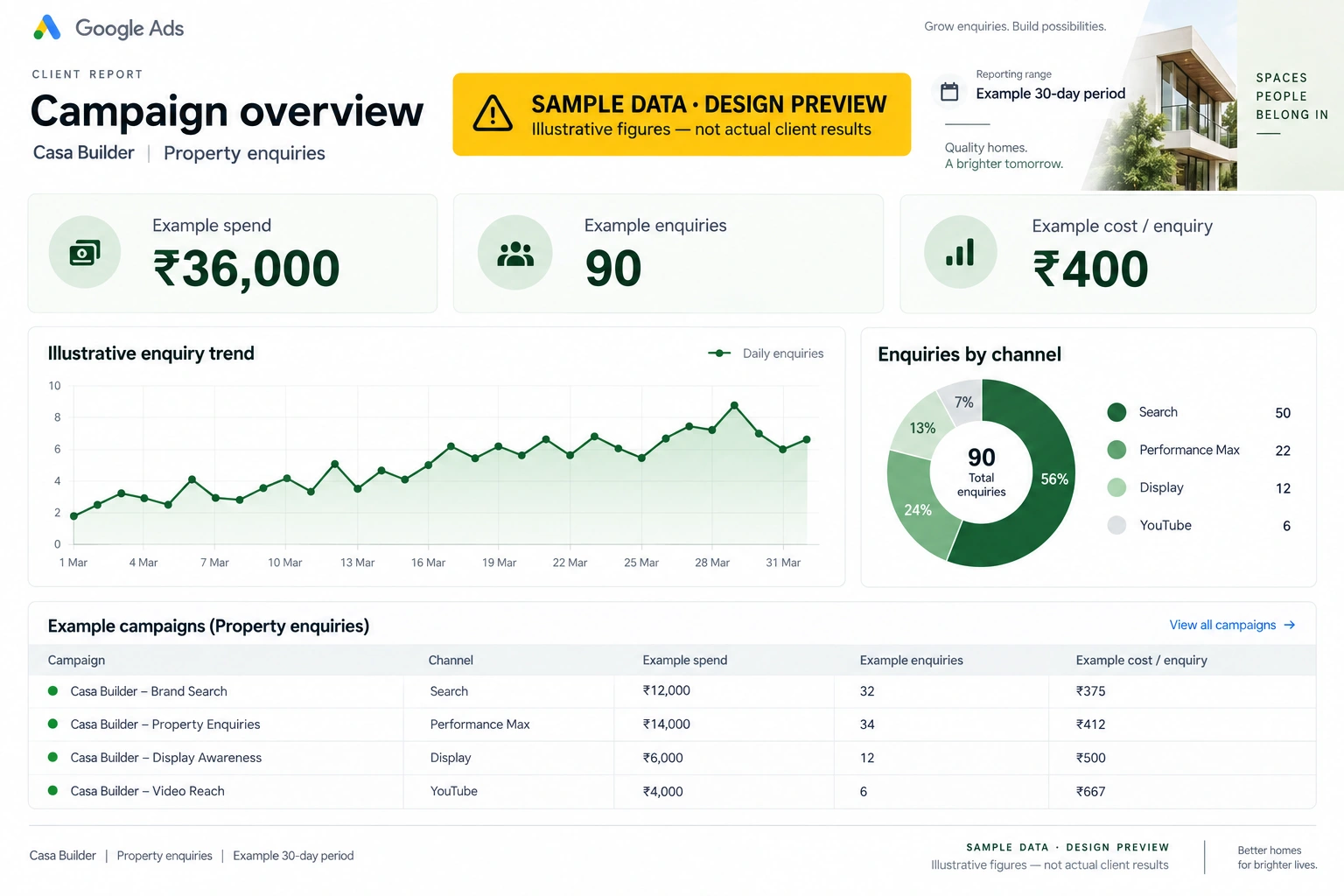Click the 13% segment of the donut chart
Image resolution: width=1344 pixels, height=896 pixels.
922,428
